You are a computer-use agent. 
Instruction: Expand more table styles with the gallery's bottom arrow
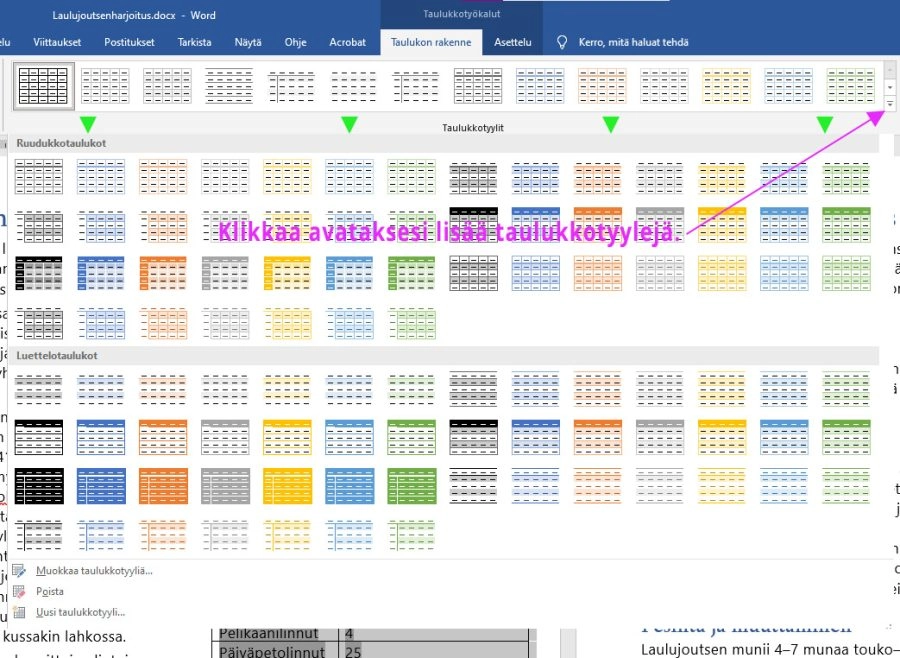(889, 103)
